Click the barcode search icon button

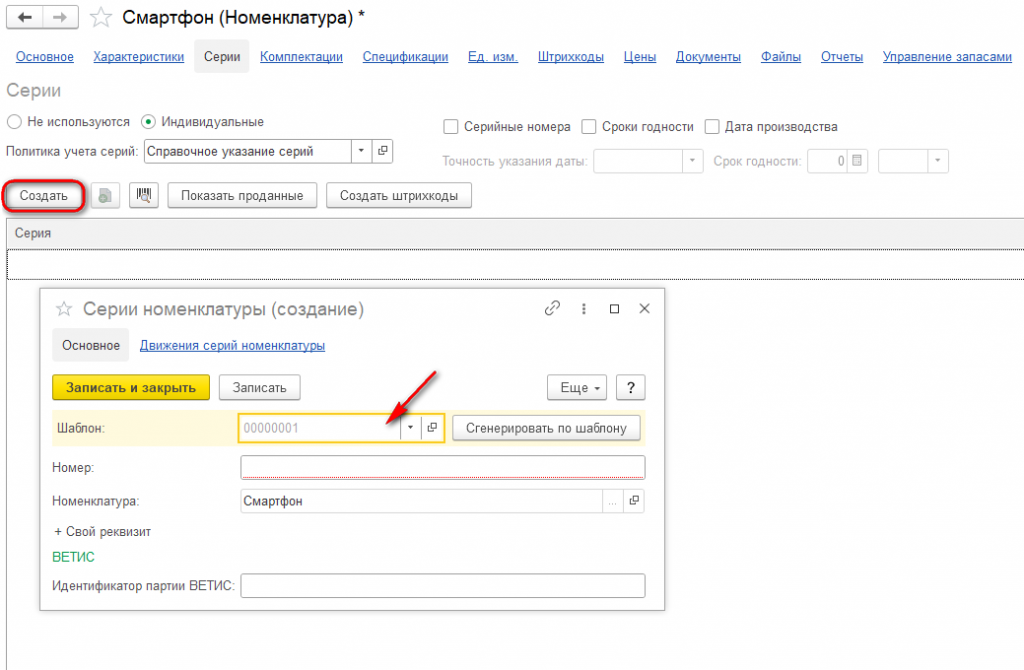click(x=144, y=195)
